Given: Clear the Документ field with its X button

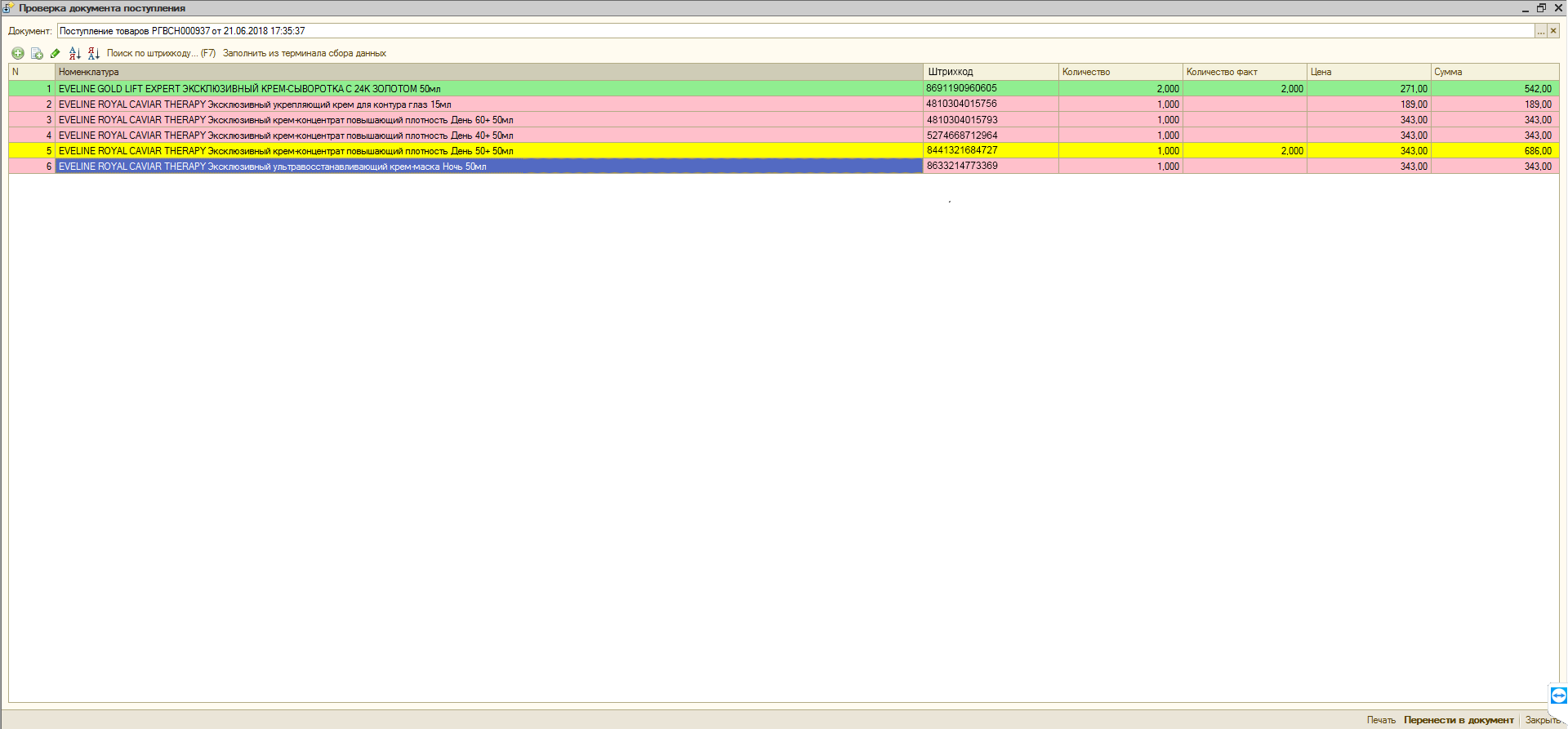Looking at the screenshot, I should 1553,31.
